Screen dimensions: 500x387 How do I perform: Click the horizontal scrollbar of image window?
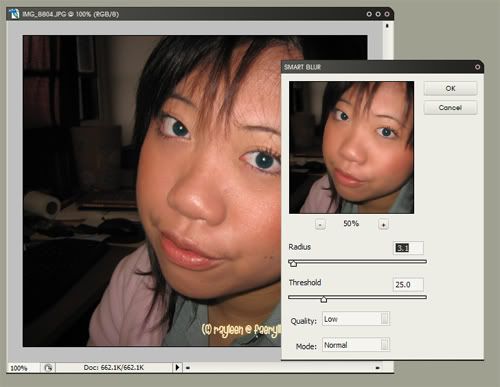tap(283, 368)
